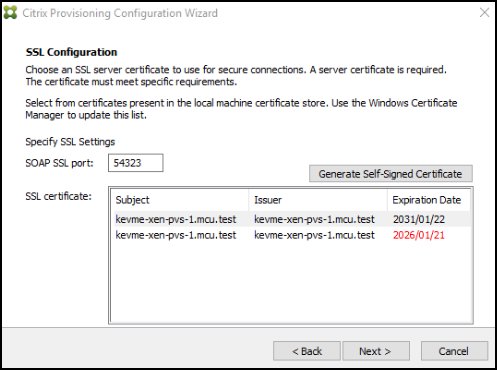
Task: Generate a self-signed certificate
Action: pyautogui.click(x=391, y=174)
